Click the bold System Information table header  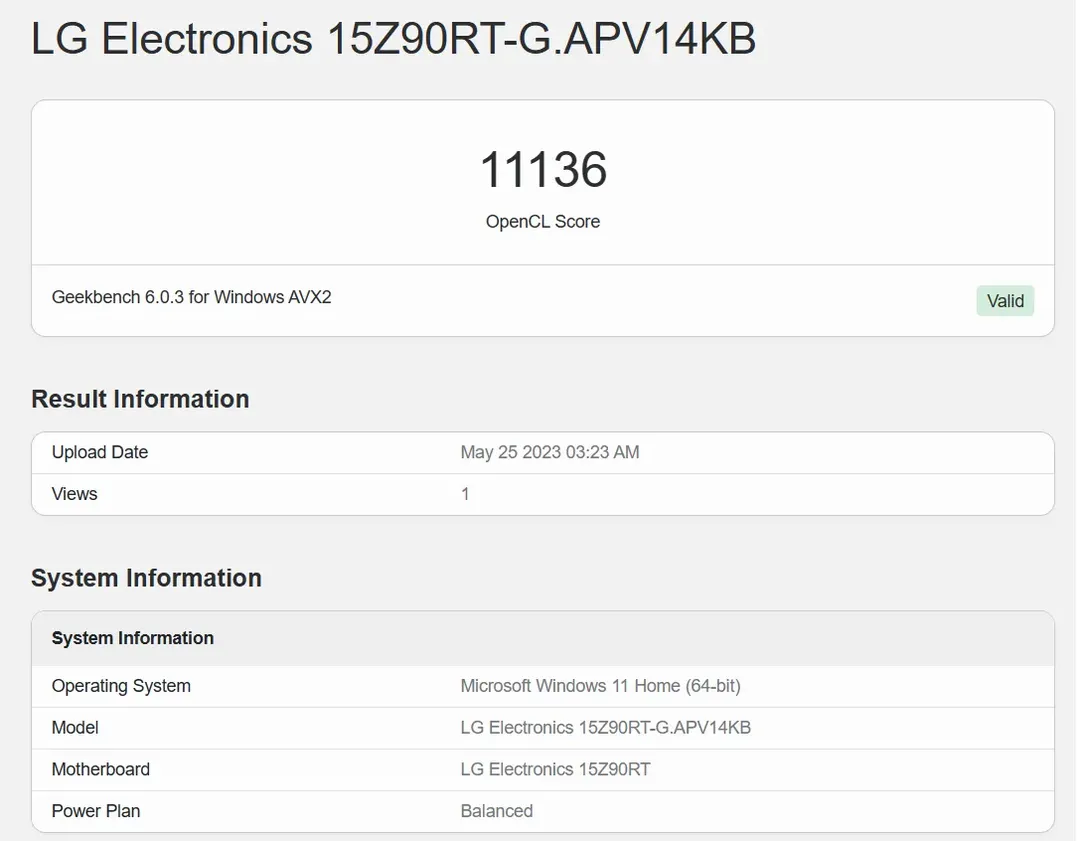click(133, 638)
